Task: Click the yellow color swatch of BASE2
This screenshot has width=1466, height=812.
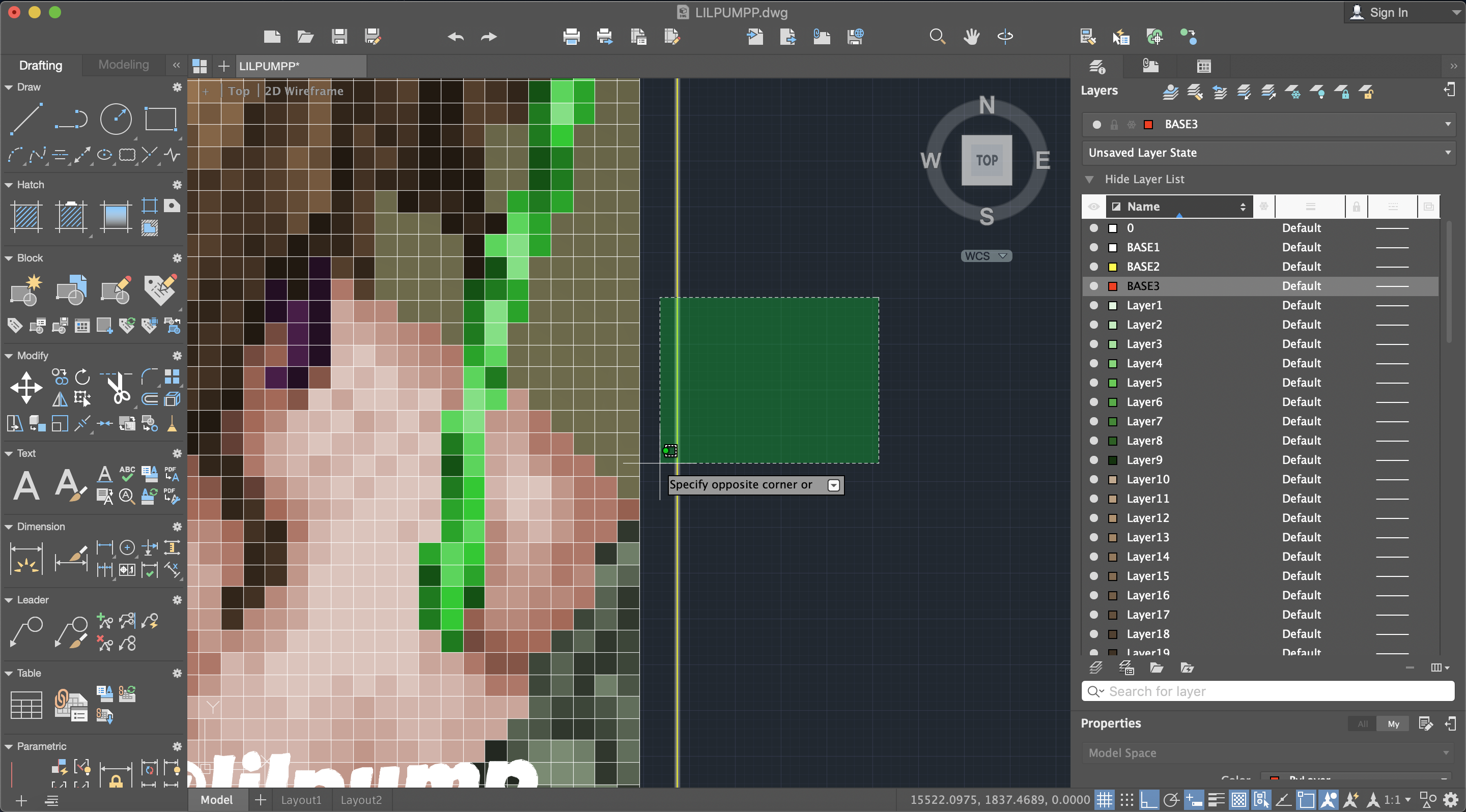Action: pyautogui.click(x=1113, y=267)
